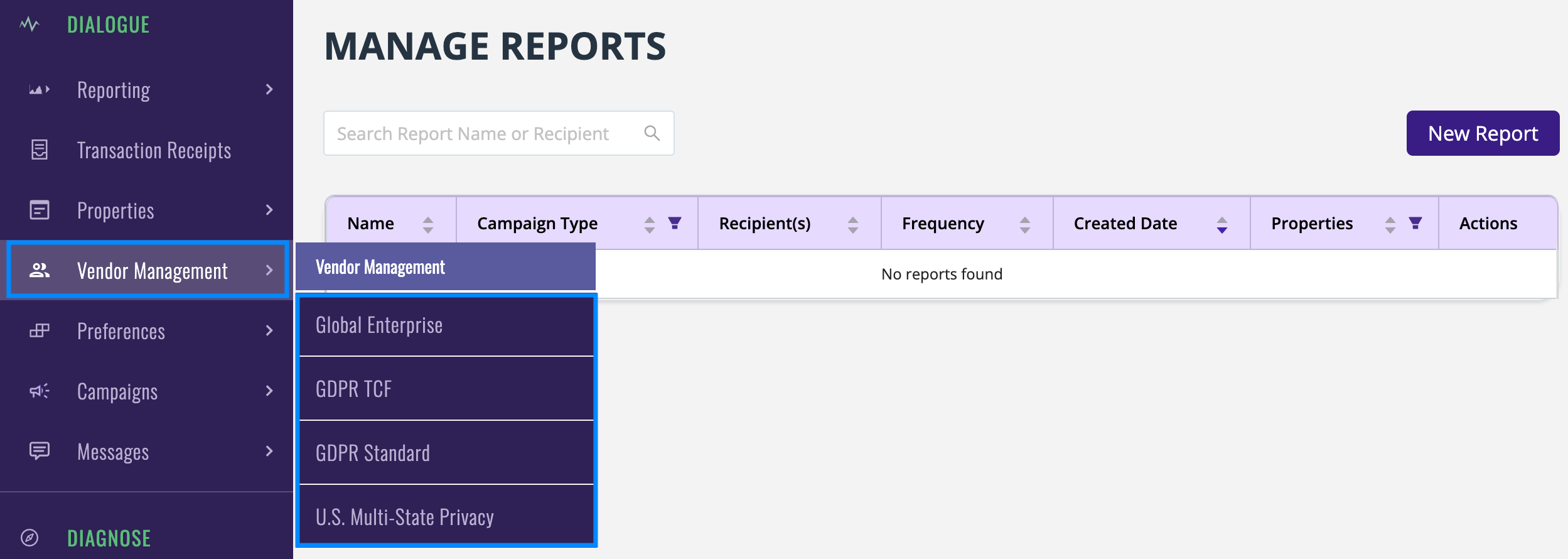Screen dimensions: 1568x559
Task: Open the Messages menu item
Action: pyautogui.click(x=146, y=452)
